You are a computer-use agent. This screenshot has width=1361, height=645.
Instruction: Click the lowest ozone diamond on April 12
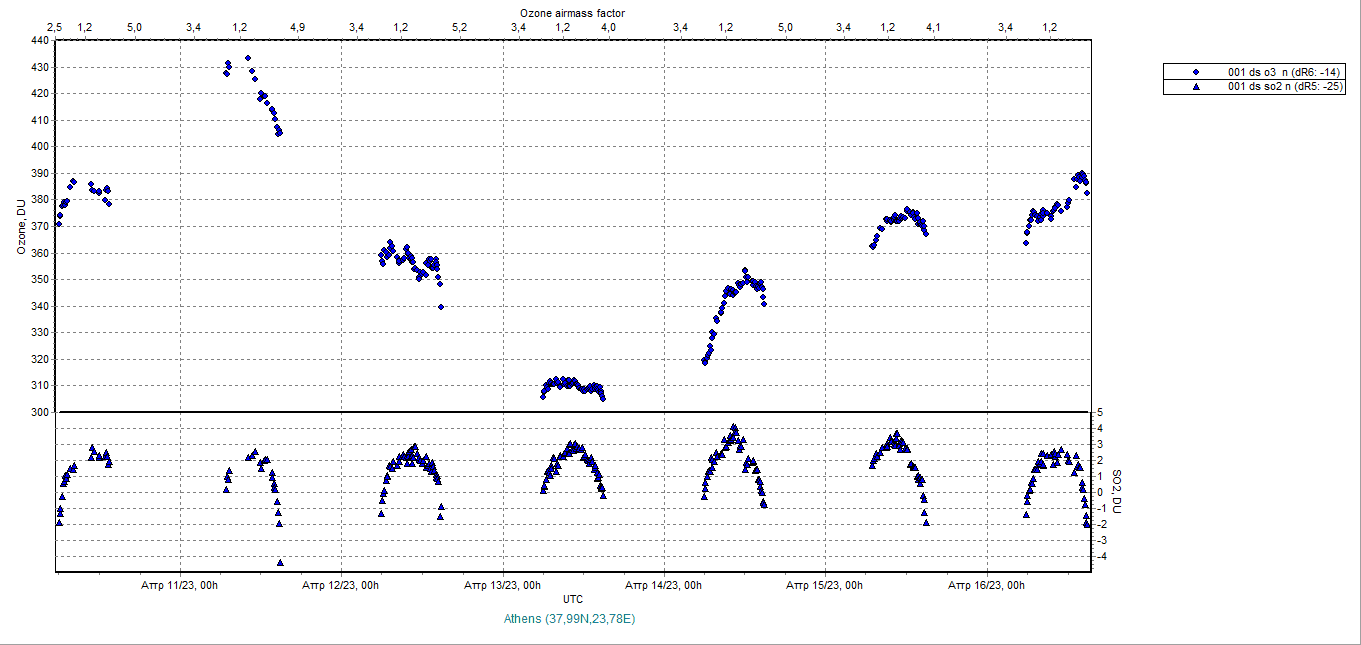tap(441, 307)
